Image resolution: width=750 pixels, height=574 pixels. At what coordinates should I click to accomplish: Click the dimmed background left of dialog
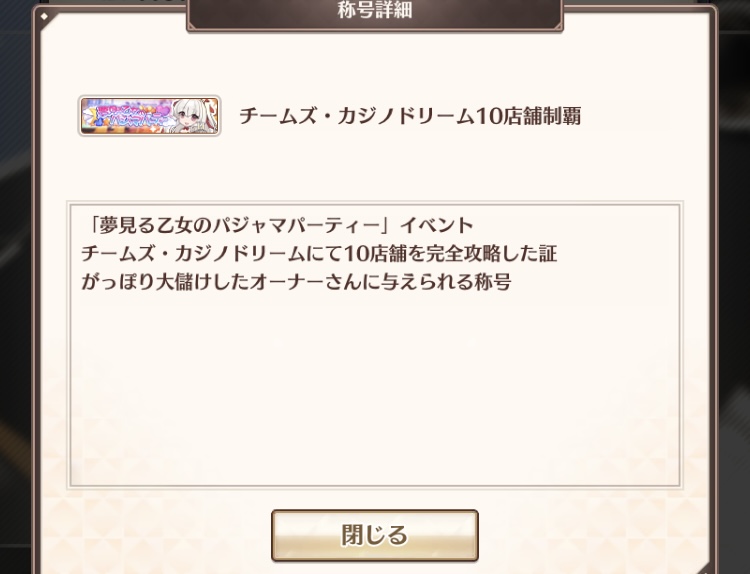coord(15,287)
